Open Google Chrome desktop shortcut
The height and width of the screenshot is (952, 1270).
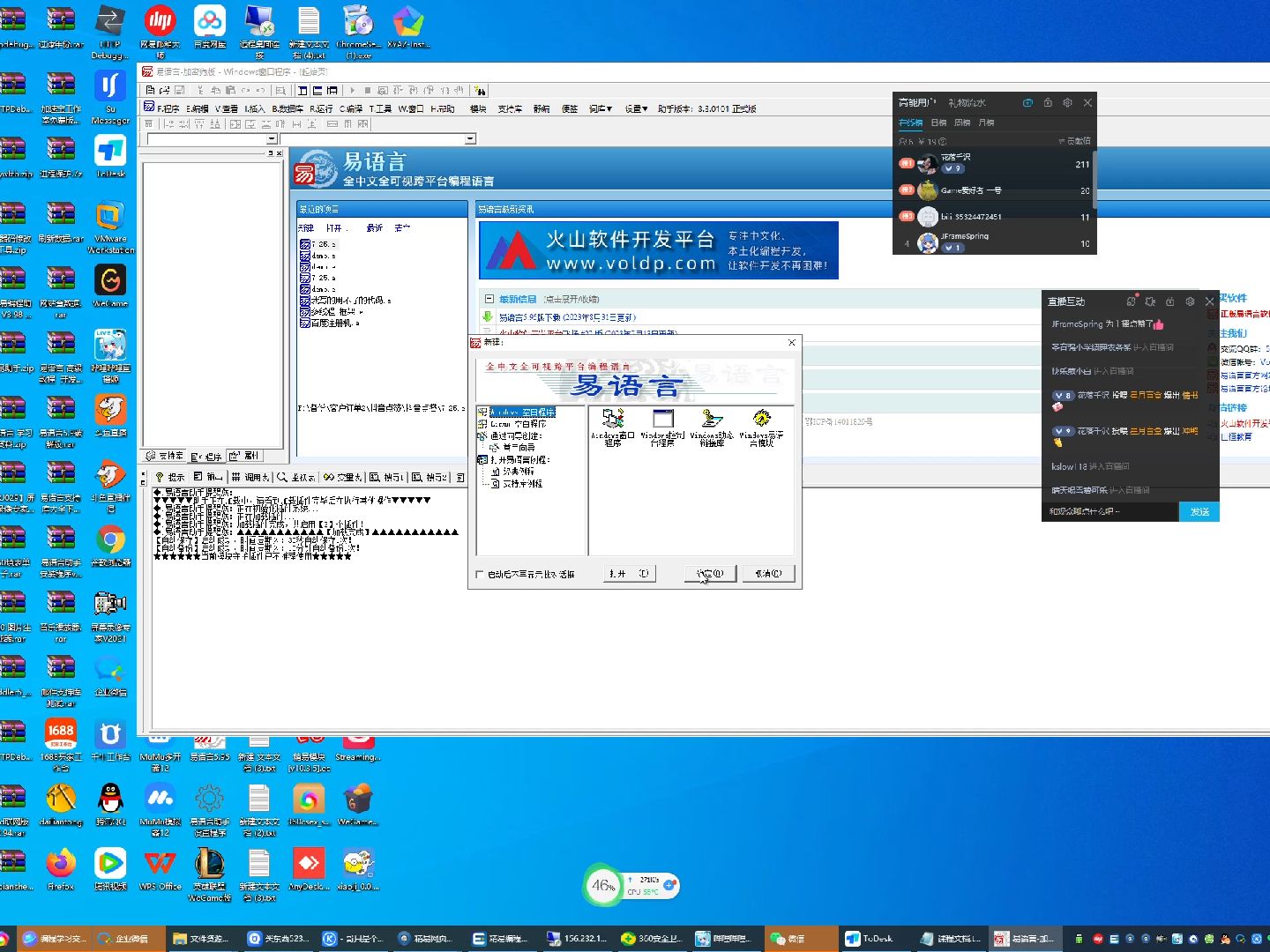pos(110,547)
